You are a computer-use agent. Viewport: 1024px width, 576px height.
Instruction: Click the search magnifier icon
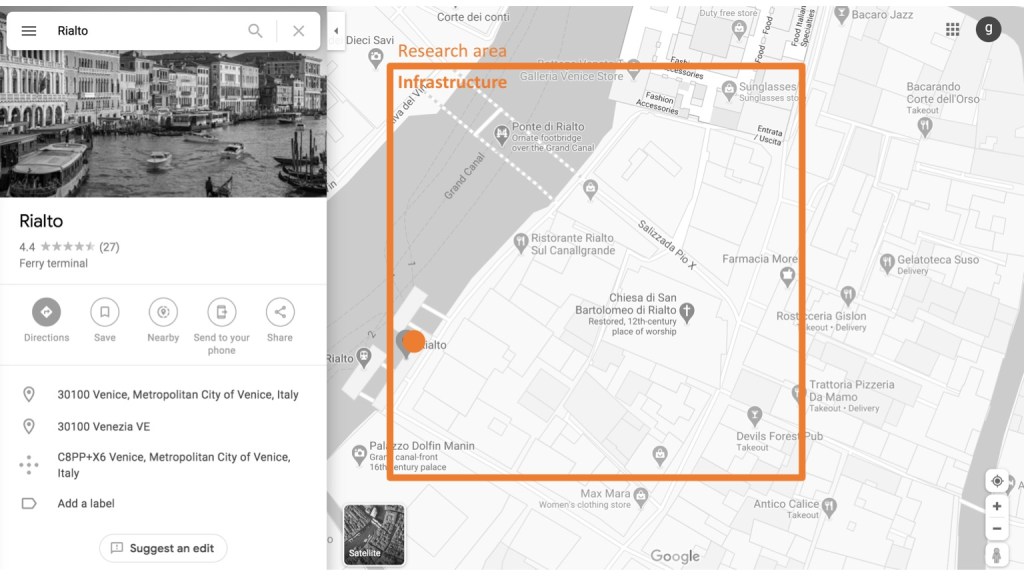tap(256, 31)
